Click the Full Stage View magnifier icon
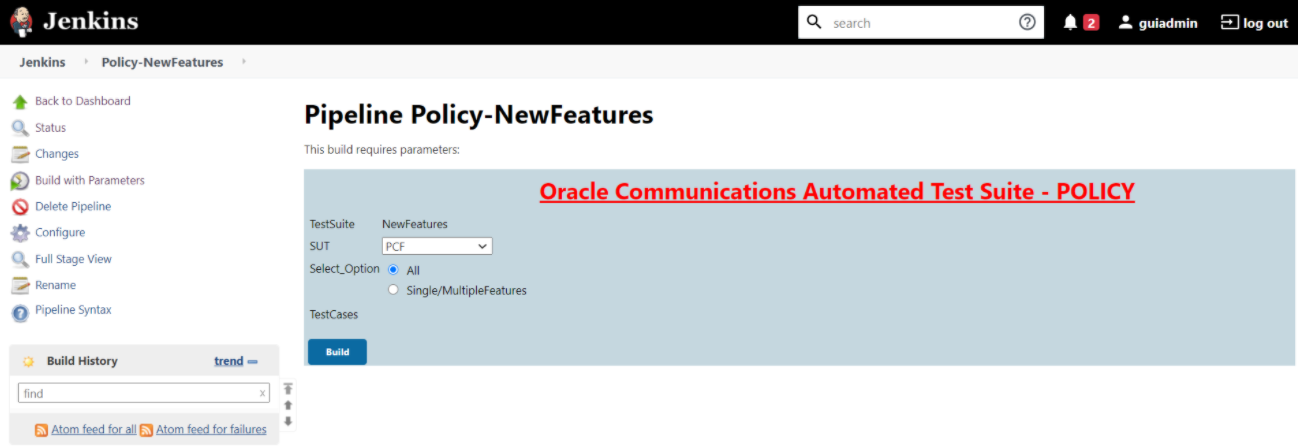 pos(20,259)
